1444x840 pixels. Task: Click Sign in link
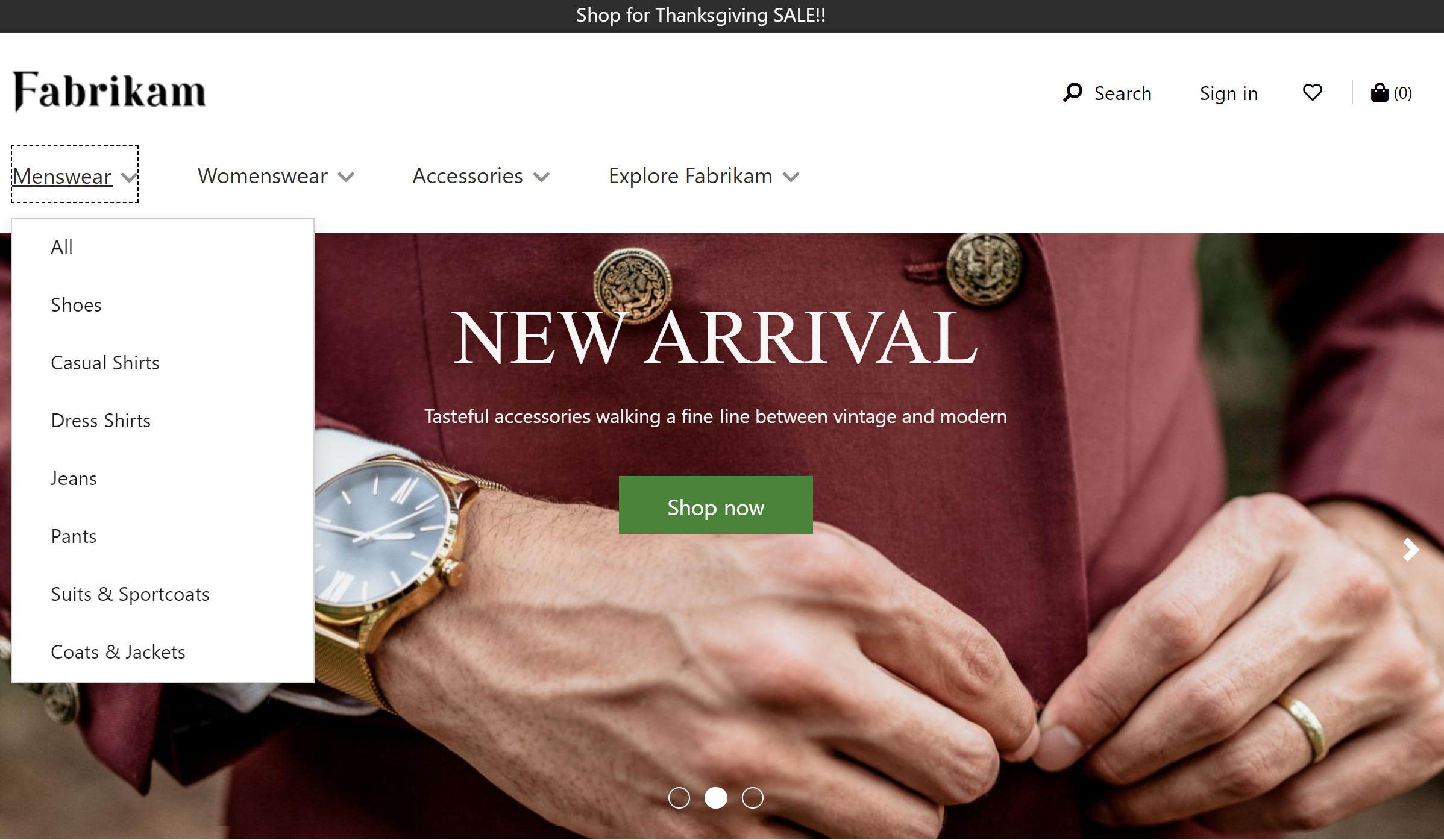pyautogui.click(x=1227, y=93)
